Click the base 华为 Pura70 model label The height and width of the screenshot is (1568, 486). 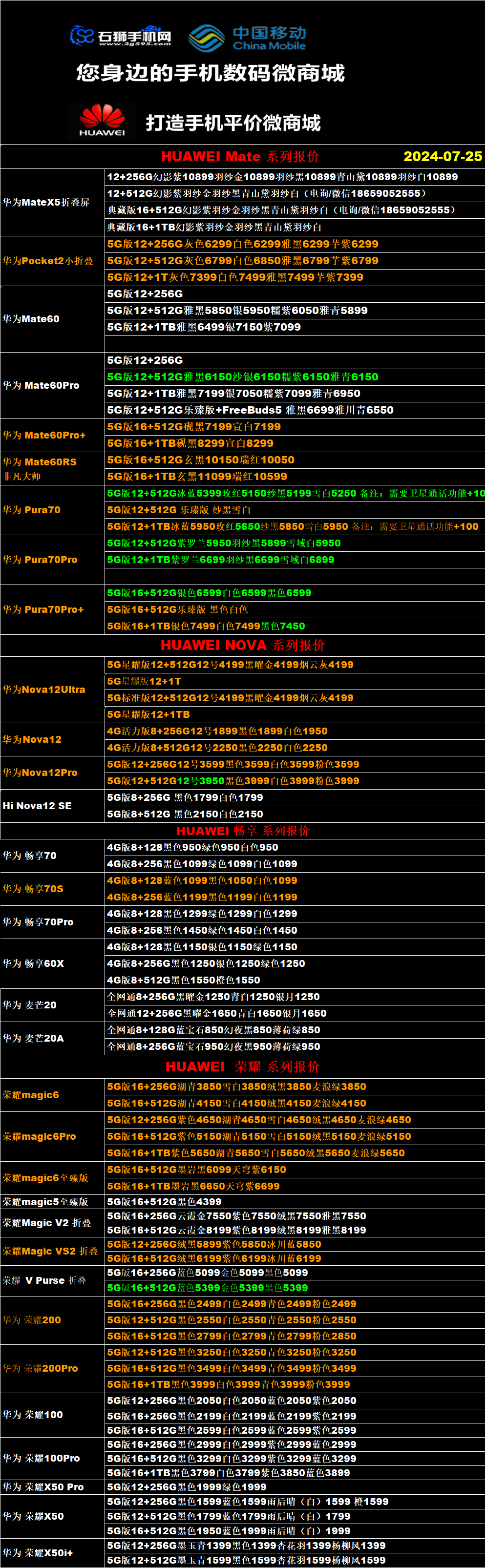pyautogui.click(x=32, y=510)
